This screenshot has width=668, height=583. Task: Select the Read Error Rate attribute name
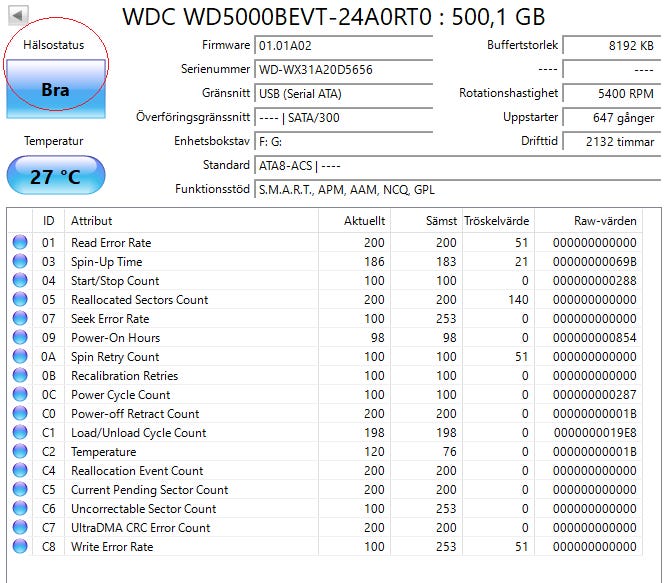111,242
